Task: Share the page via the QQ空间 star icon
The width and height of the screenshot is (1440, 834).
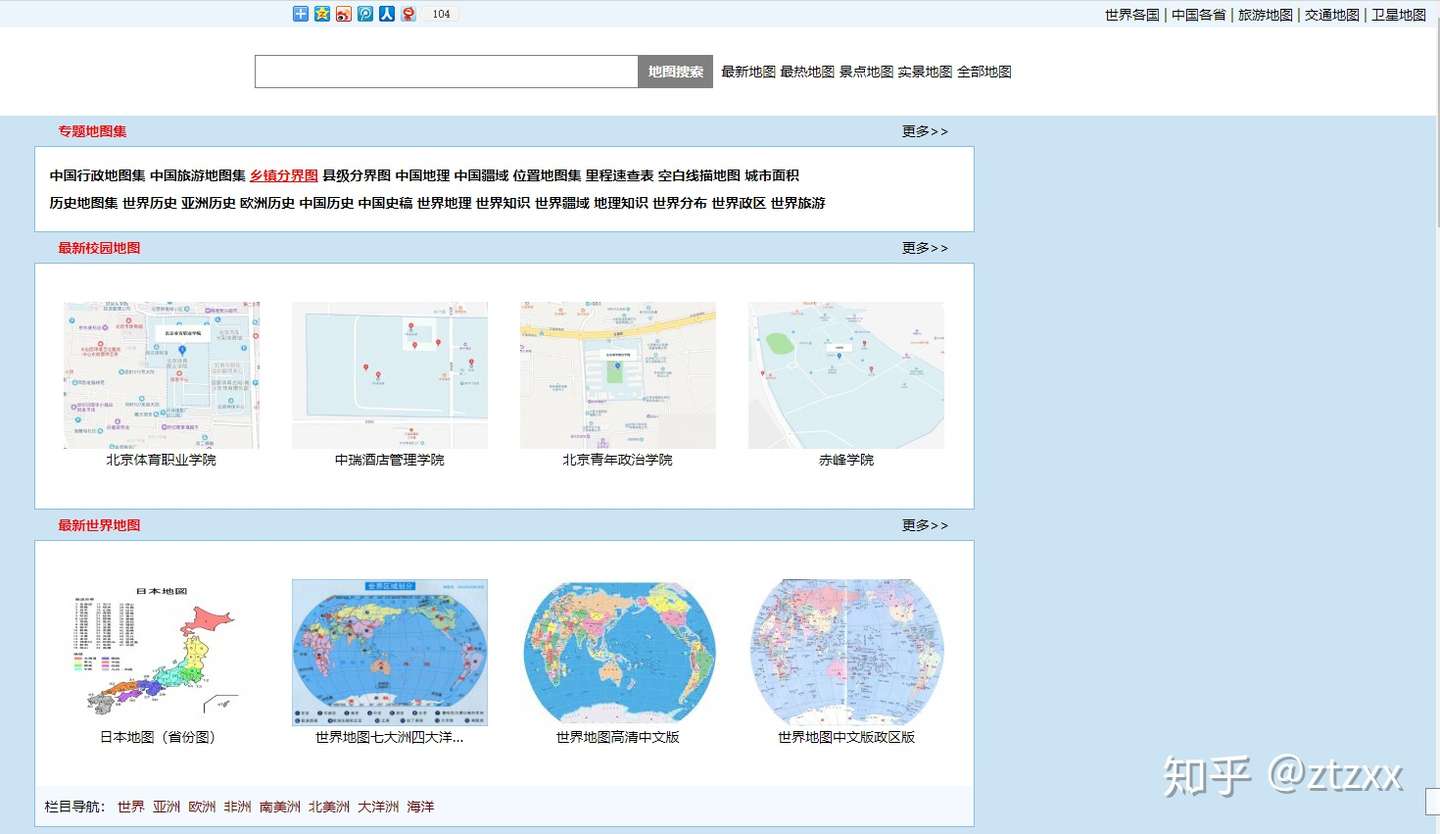Action: click(x=320, y=14)
